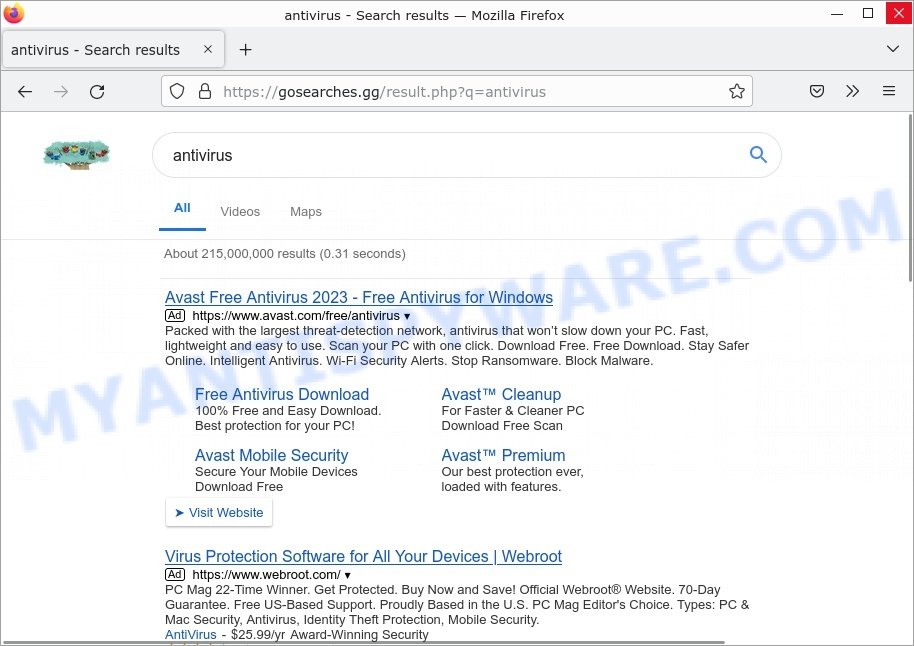Select the All results tab

[x=182, y=208]
